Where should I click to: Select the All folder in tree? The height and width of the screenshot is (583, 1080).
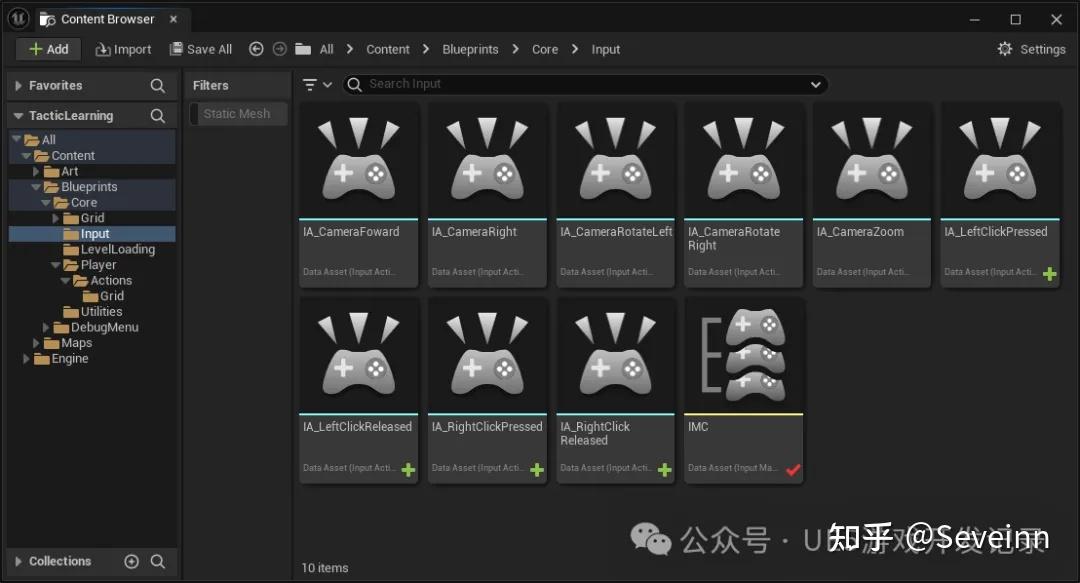pos(48,140)
